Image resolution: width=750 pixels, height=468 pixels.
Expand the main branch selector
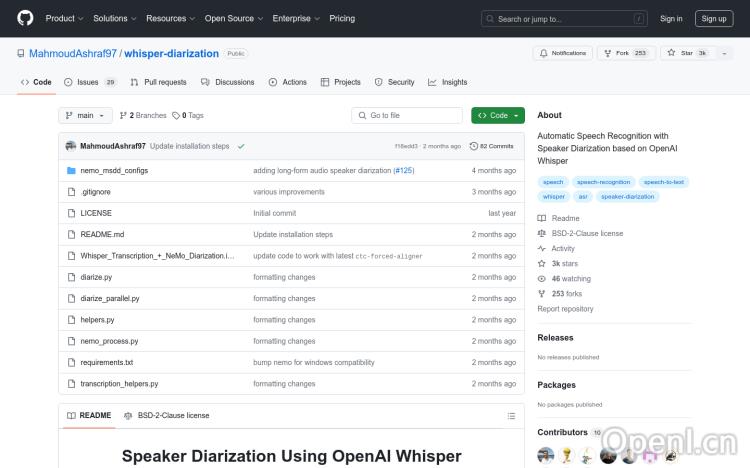point(85,116)
